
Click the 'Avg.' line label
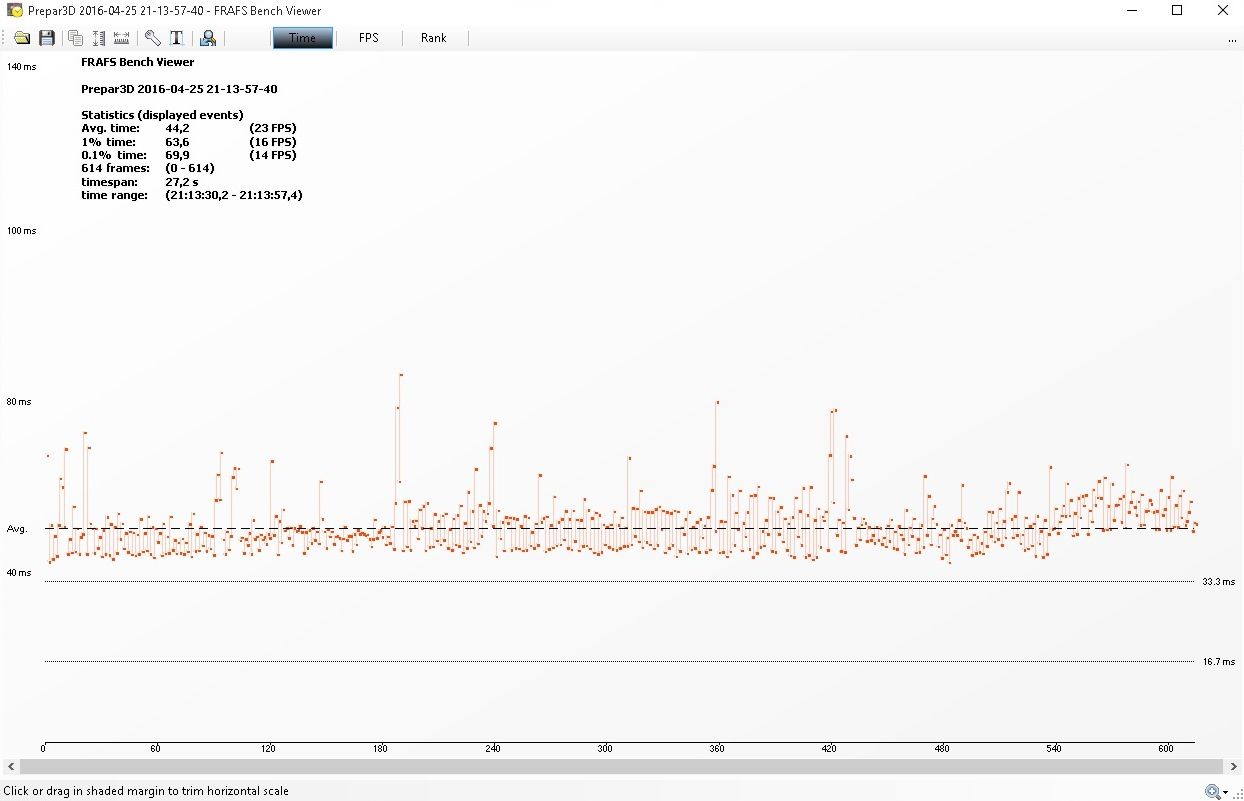tap(17, 529)
